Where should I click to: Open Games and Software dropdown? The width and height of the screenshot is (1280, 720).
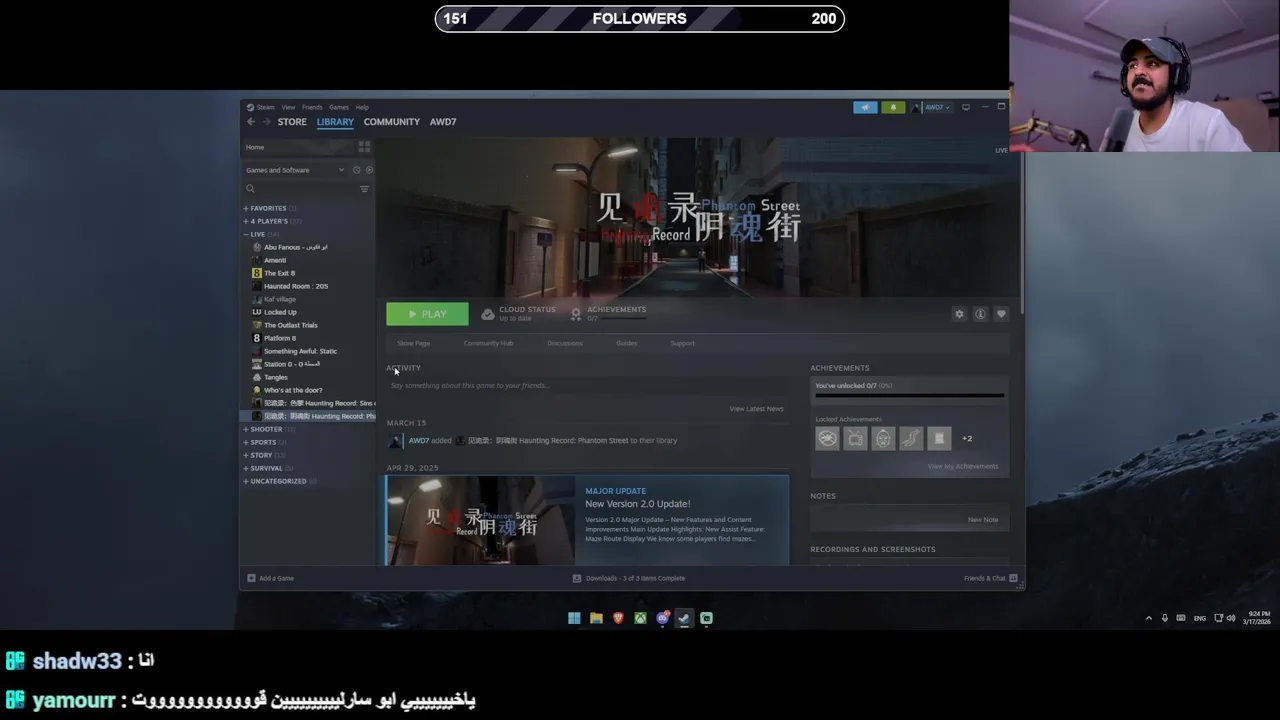click(295, 170)
